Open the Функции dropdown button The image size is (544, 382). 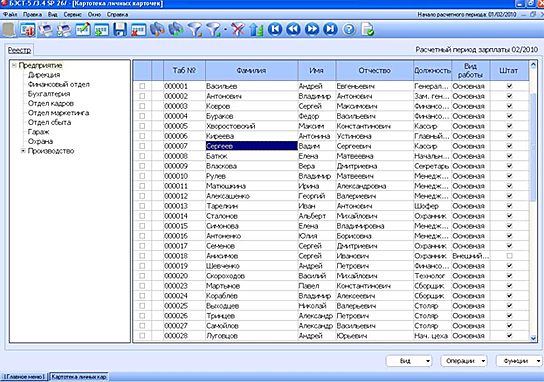pos(519,361)
